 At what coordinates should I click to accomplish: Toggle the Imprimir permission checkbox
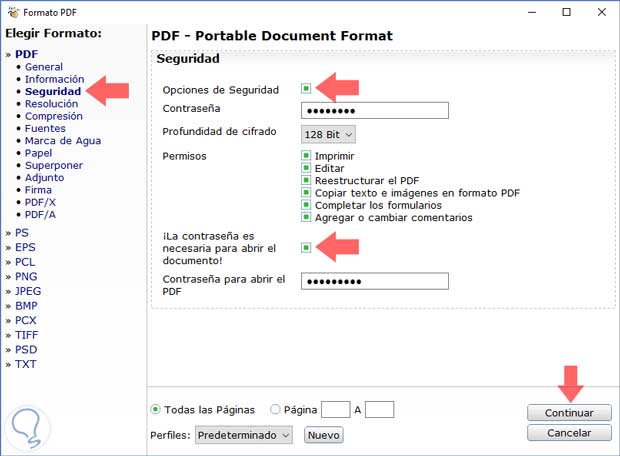[x=306, y=156]
